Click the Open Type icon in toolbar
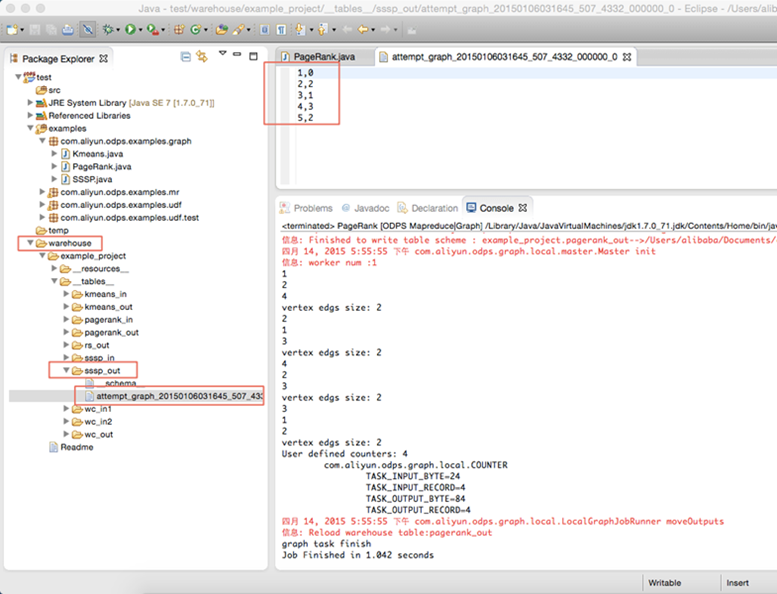This screenshot has width=777, height=594. [222, 30]
